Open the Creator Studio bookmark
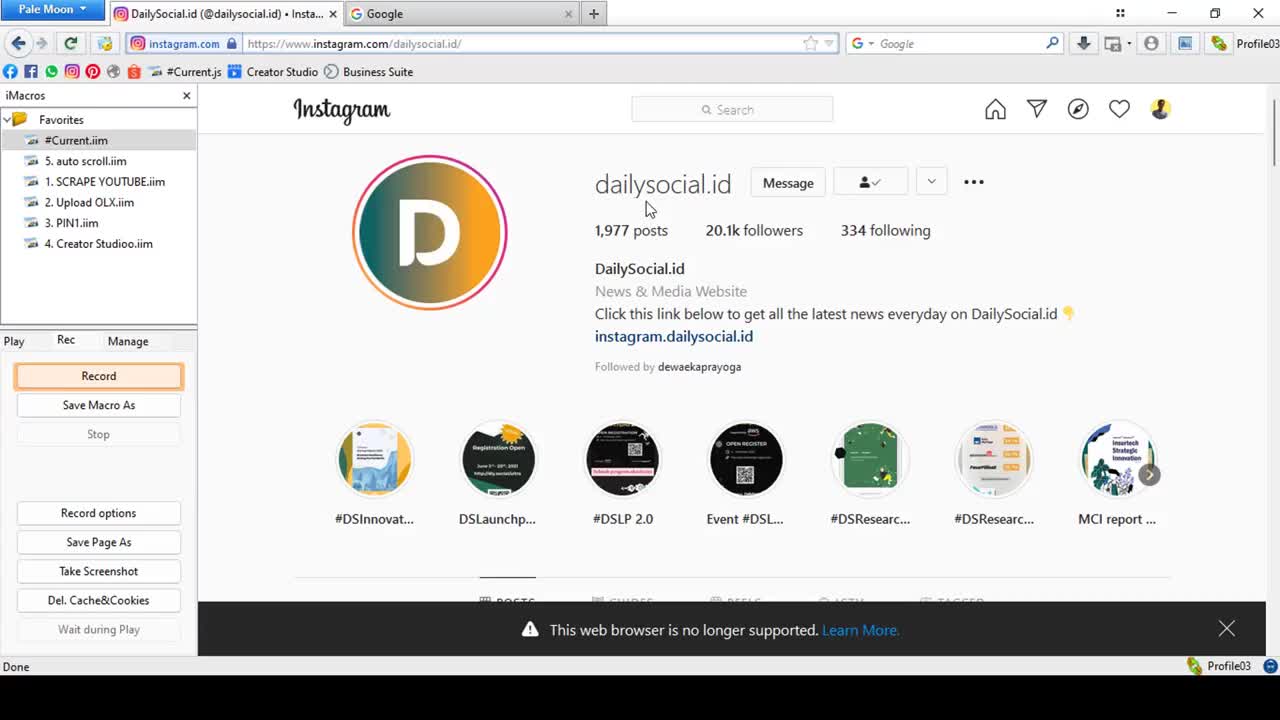The width and height of the screenshot is (1280, 720). click(x=273, y=71)
